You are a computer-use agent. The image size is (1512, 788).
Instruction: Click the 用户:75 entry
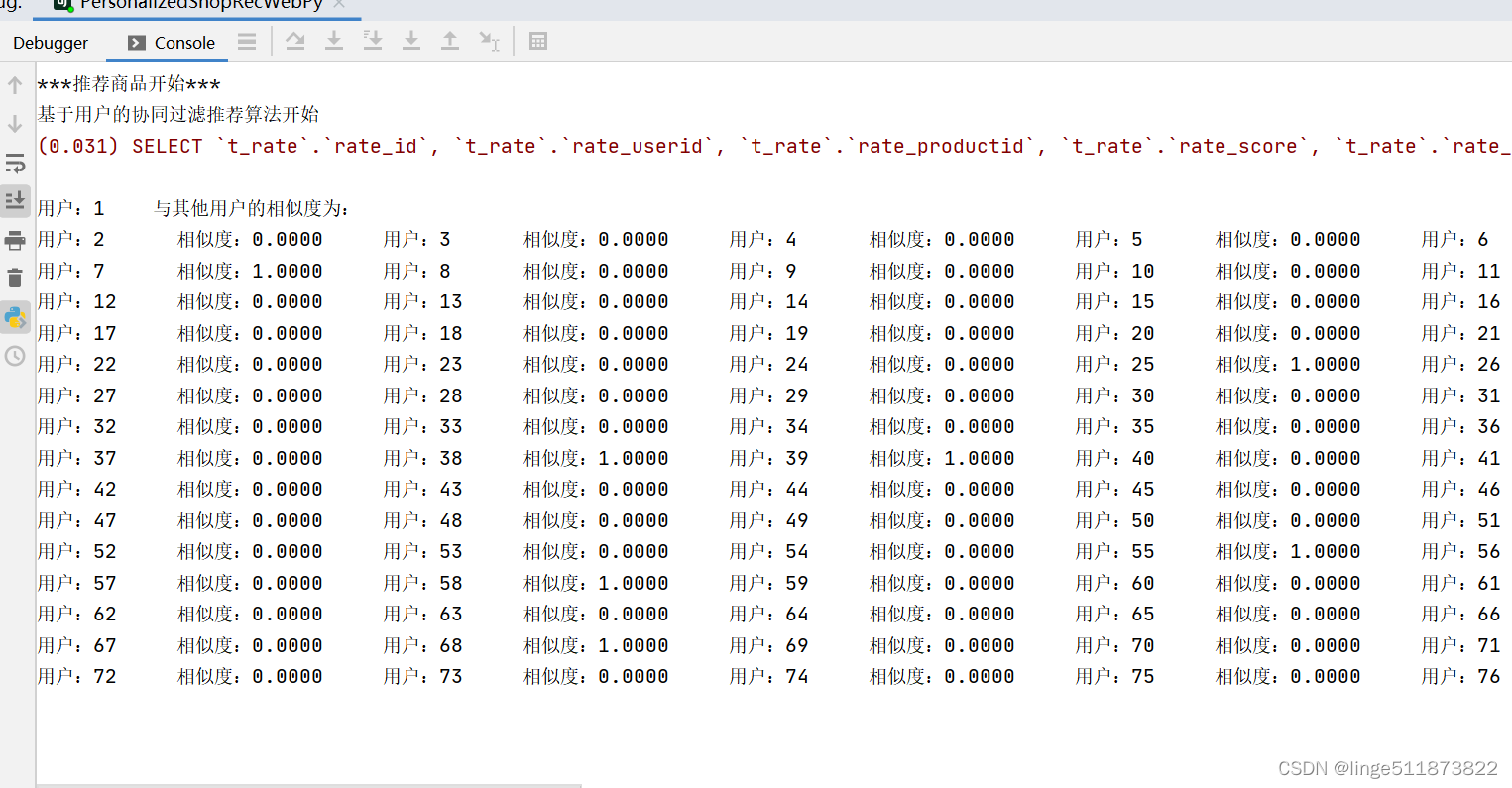click(x=1115, y=676)
